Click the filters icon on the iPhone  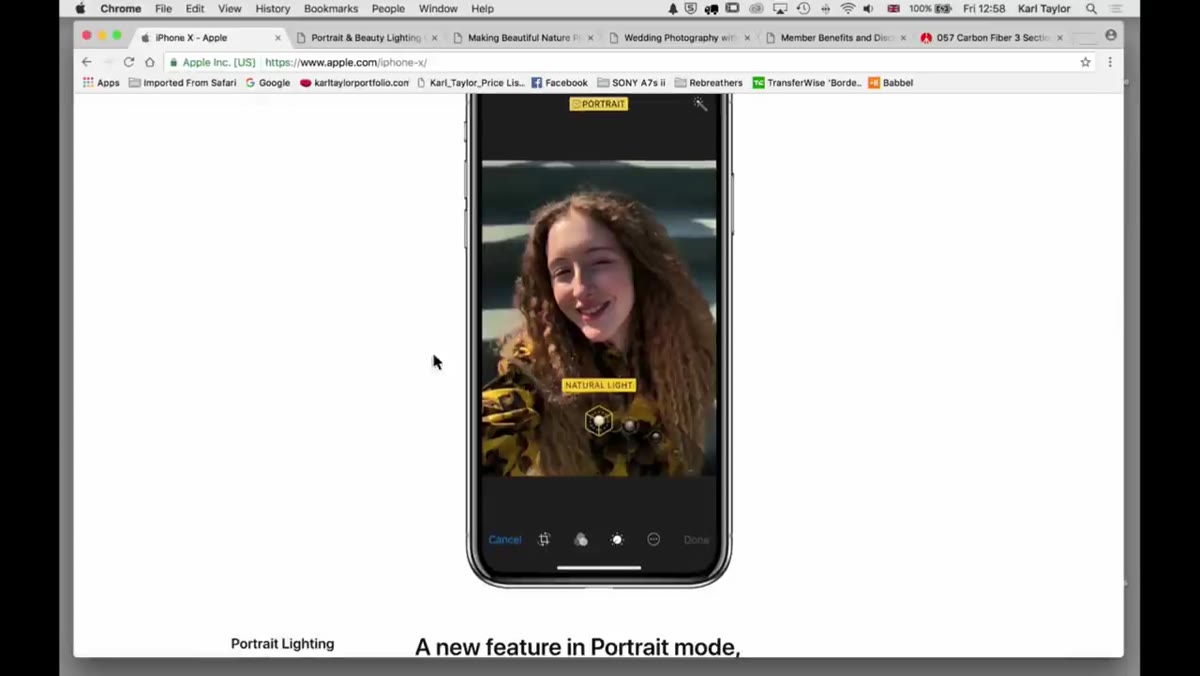[581, 540]
